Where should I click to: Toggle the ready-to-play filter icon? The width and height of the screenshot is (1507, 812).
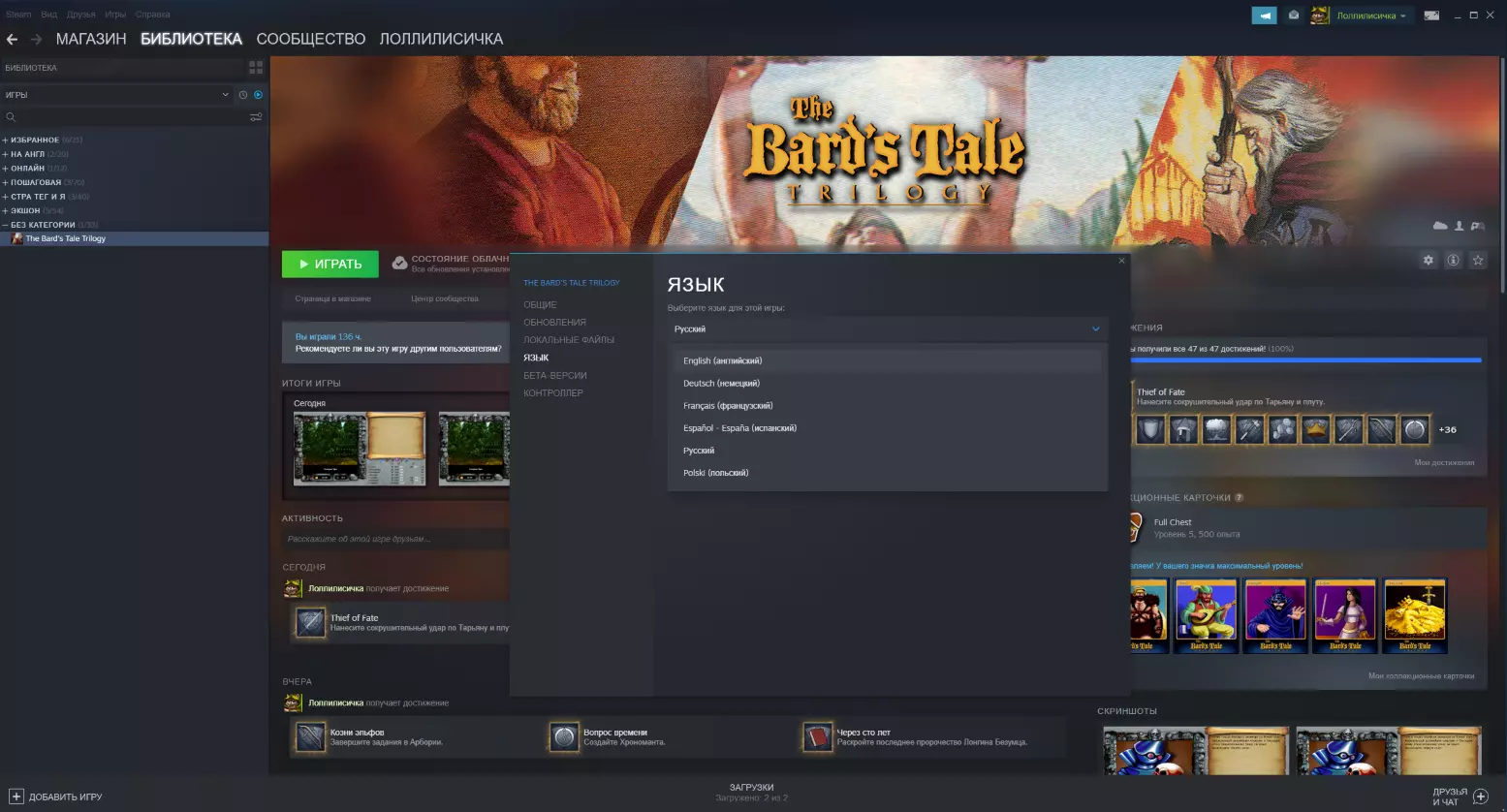258,95
